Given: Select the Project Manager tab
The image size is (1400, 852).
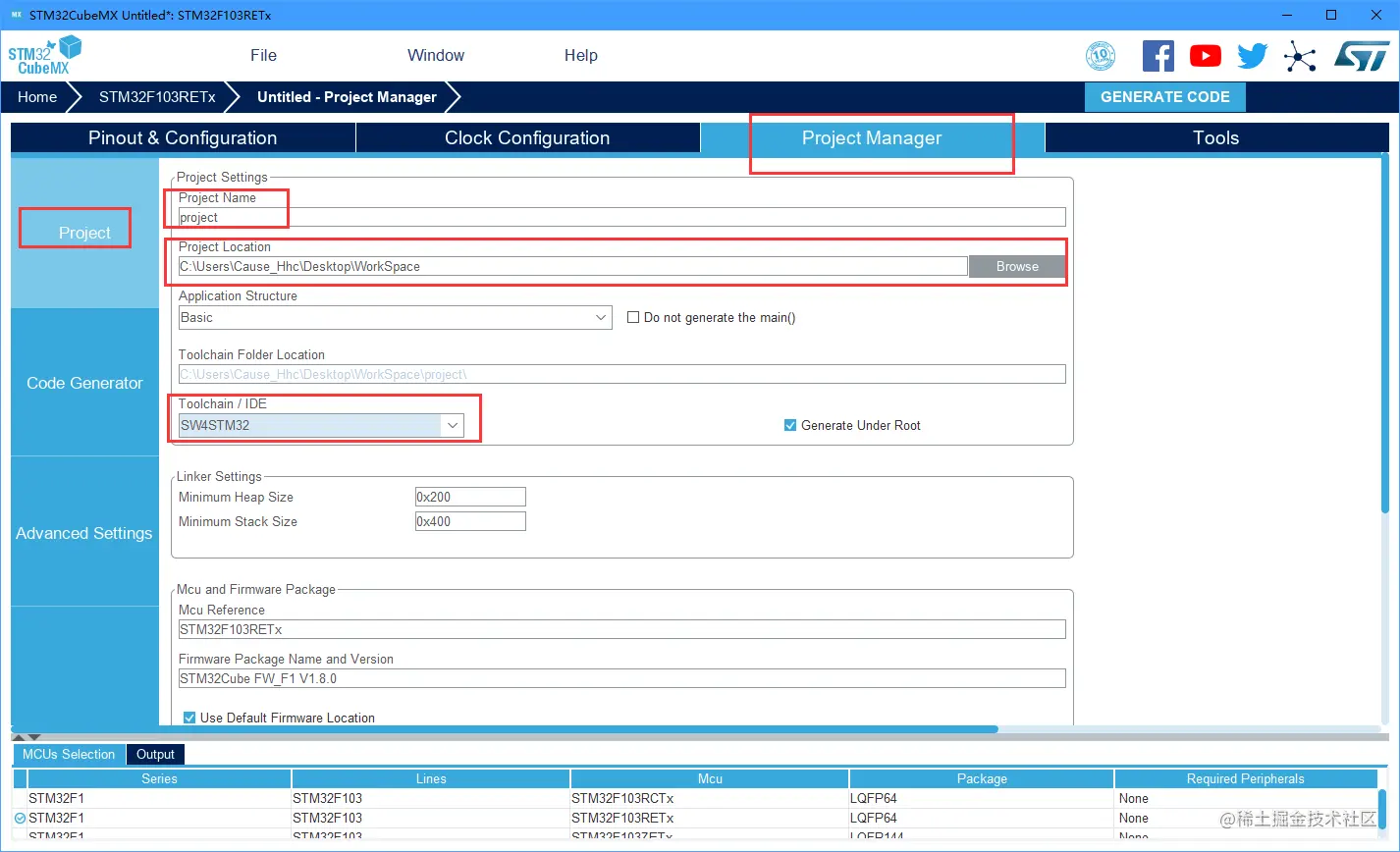Looking at the screenshot, I should [x=872, y=137].
